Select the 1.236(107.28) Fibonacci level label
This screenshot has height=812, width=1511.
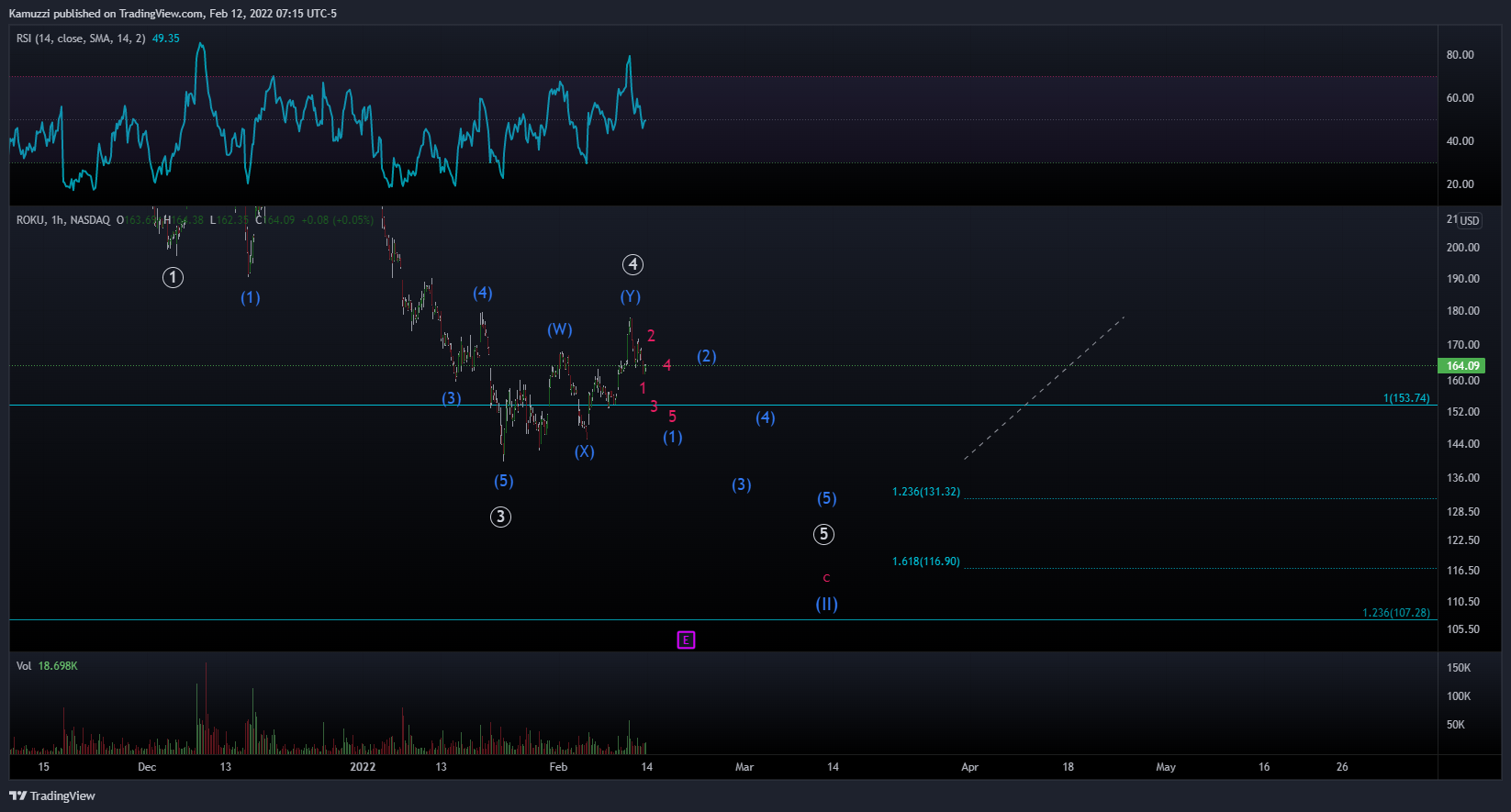(x=1396, y=613)
